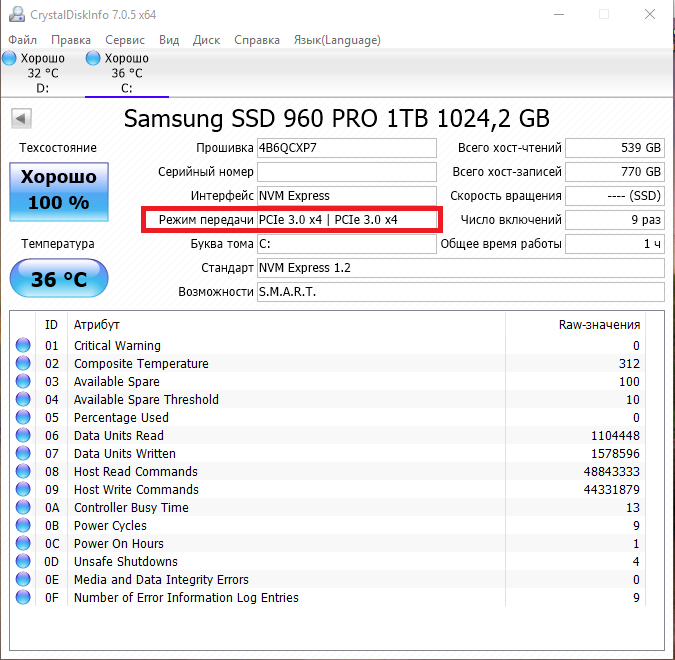
Task: Click the disk title Samsung SSD 960 PRO 1TB
Action: (x=337, y=118)
